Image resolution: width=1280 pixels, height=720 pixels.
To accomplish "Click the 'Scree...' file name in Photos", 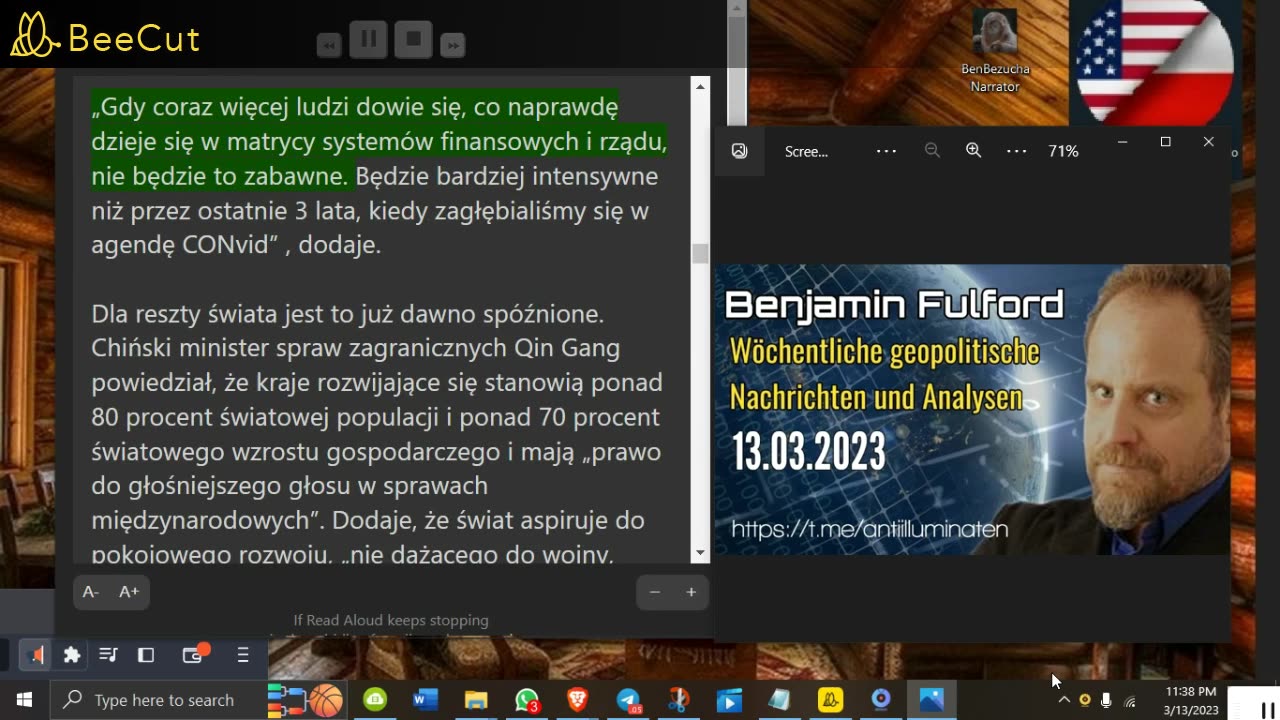I will 806,152.
